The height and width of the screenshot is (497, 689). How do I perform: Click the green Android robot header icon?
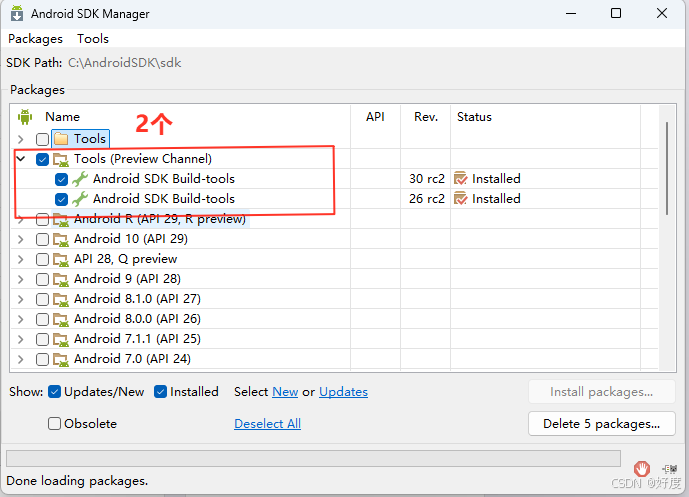pos(25,117)
